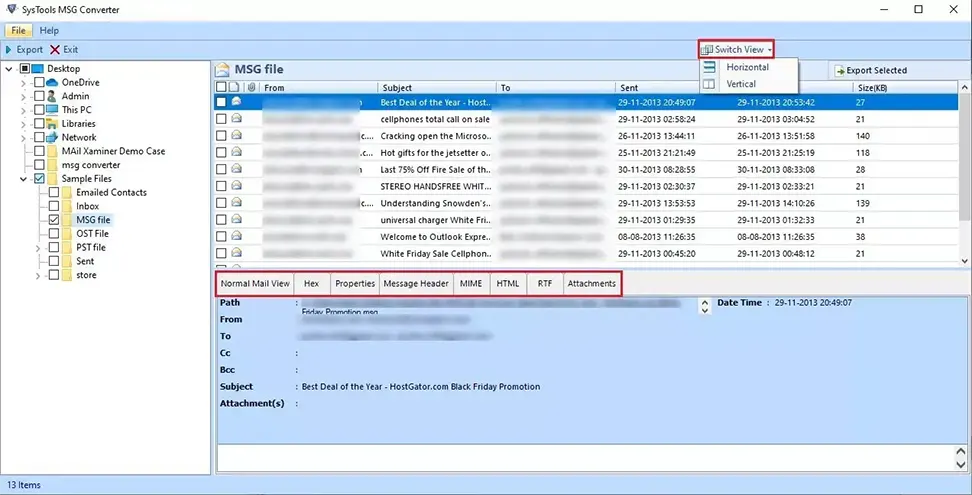The image size is (972, 495).
Task: Sort the list by the From column
Action: [317, 87]
